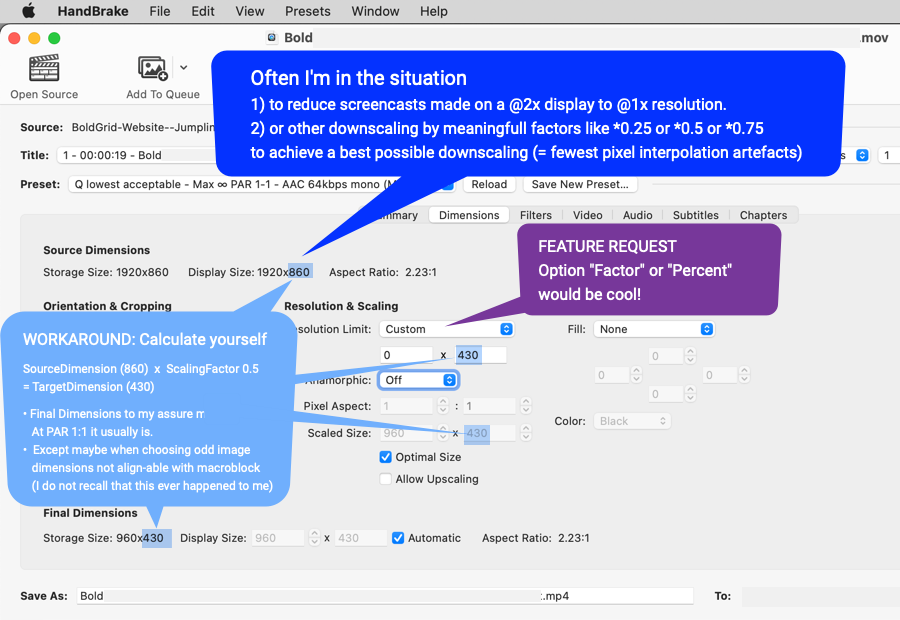Click Save New Preset
900x620 pixels.
580,184
